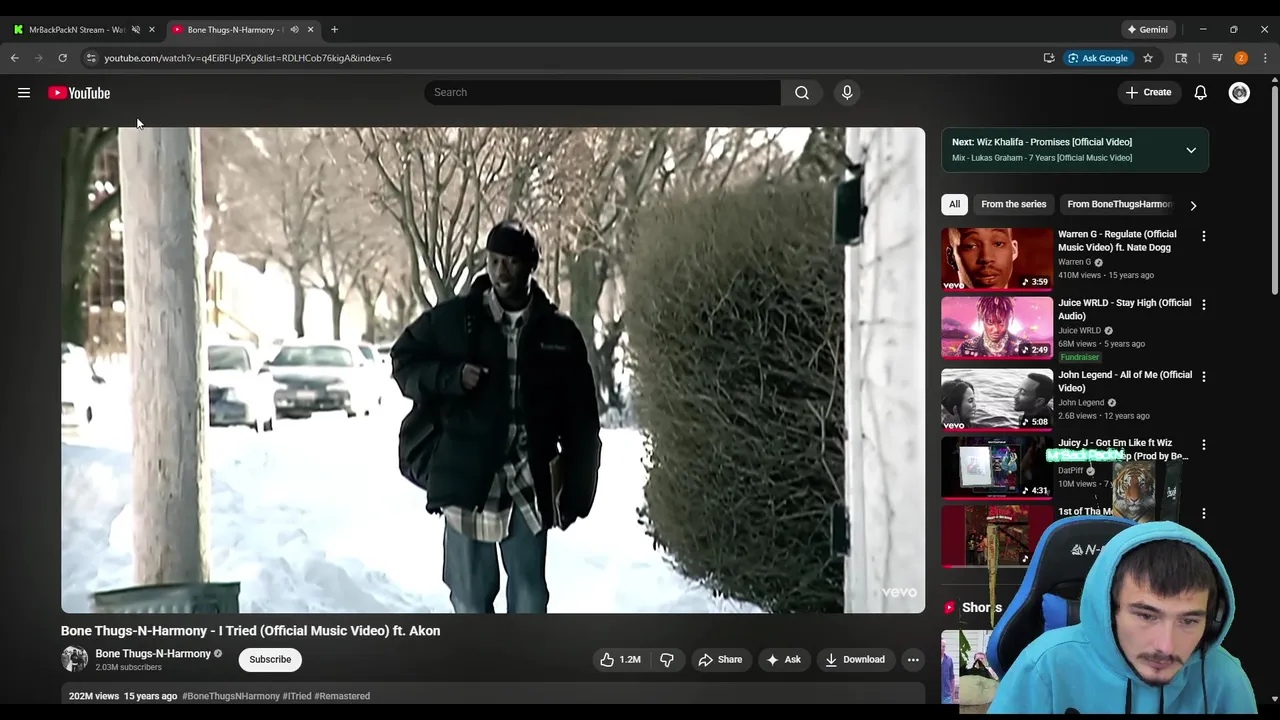Image resolution: width=1280 pixels, height=720 pixels.
Task: Click the video player to pause playback
Action: point(493,370)
